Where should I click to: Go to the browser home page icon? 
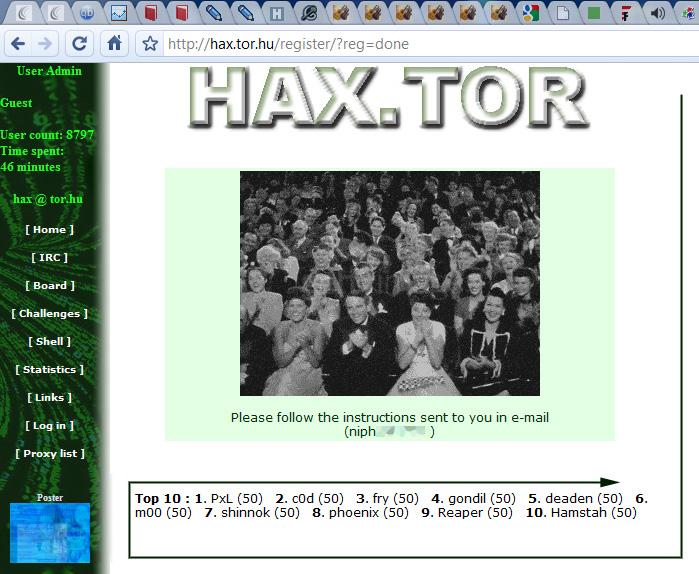(x=115, y=44)
